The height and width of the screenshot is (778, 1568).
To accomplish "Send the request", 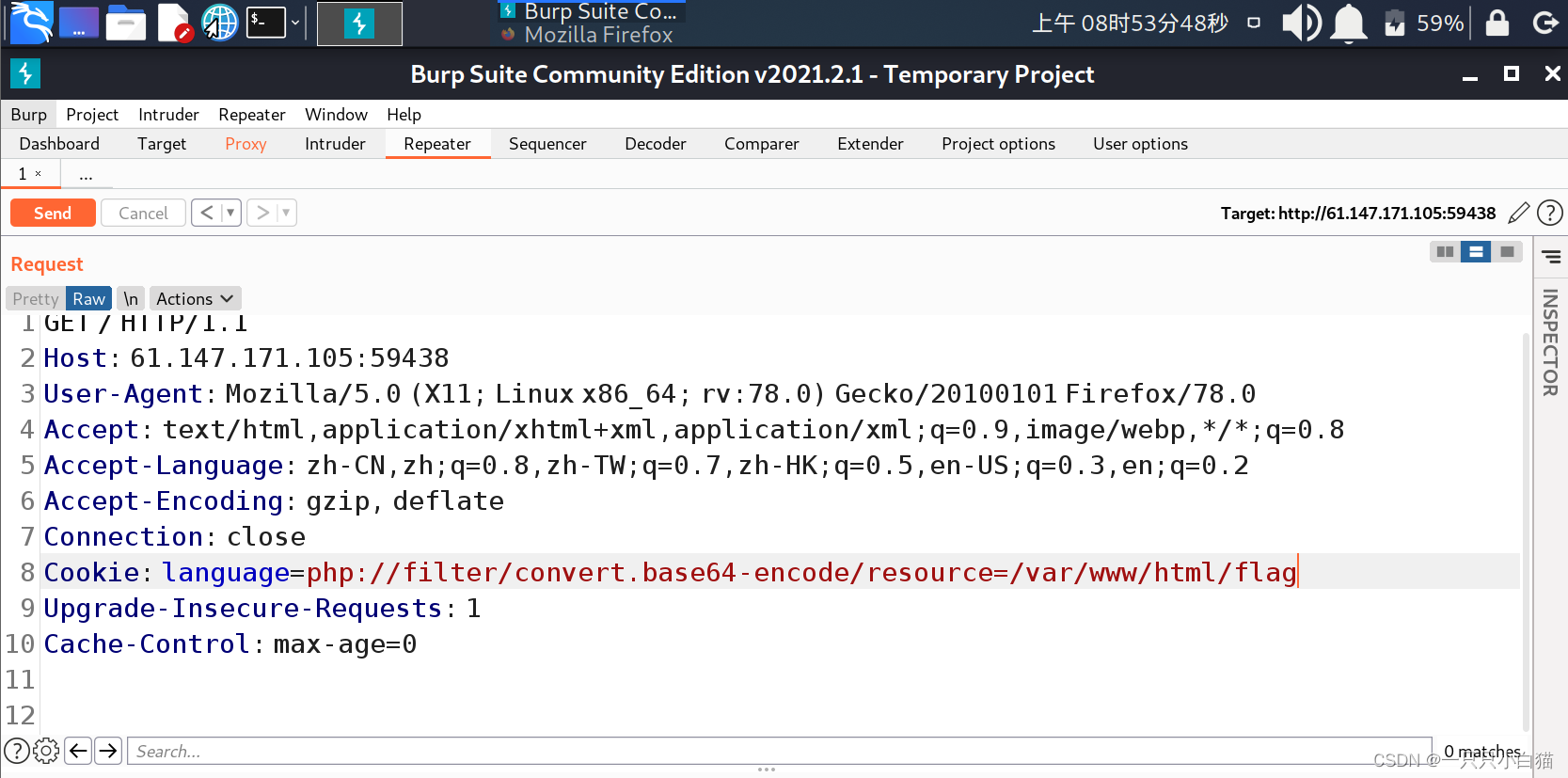I will [53, 214].
